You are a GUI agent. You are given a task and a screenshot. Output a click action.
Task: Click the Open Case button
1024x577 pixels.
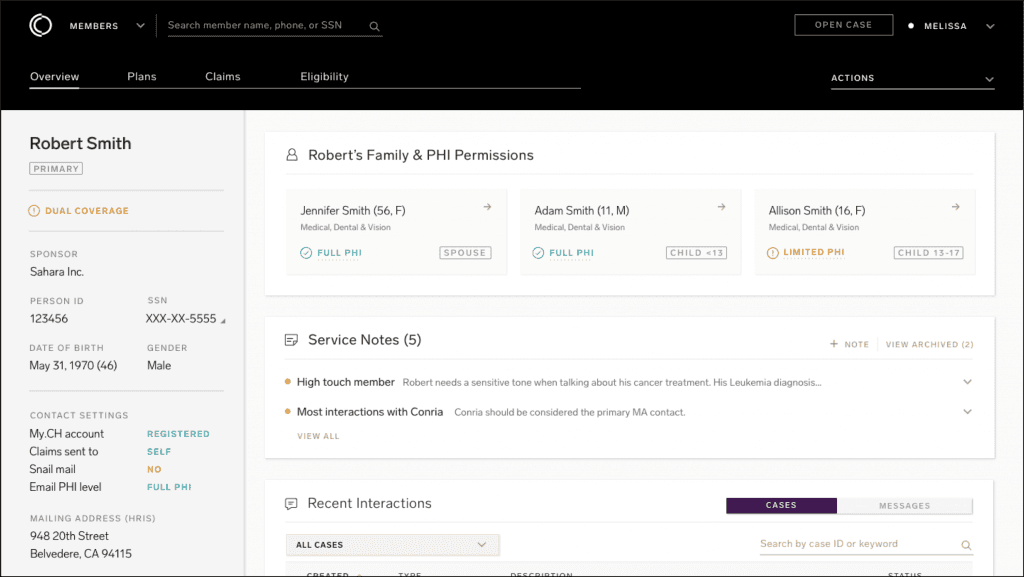(843, 24)
